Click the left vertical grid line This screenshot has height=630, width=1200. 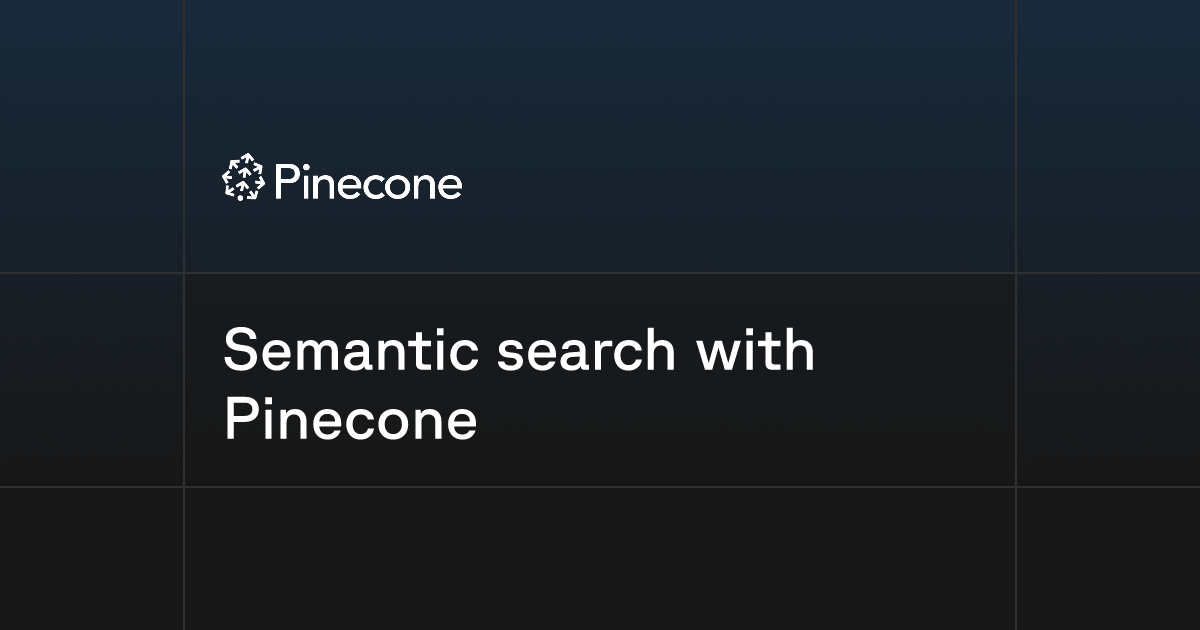[184, 315]
